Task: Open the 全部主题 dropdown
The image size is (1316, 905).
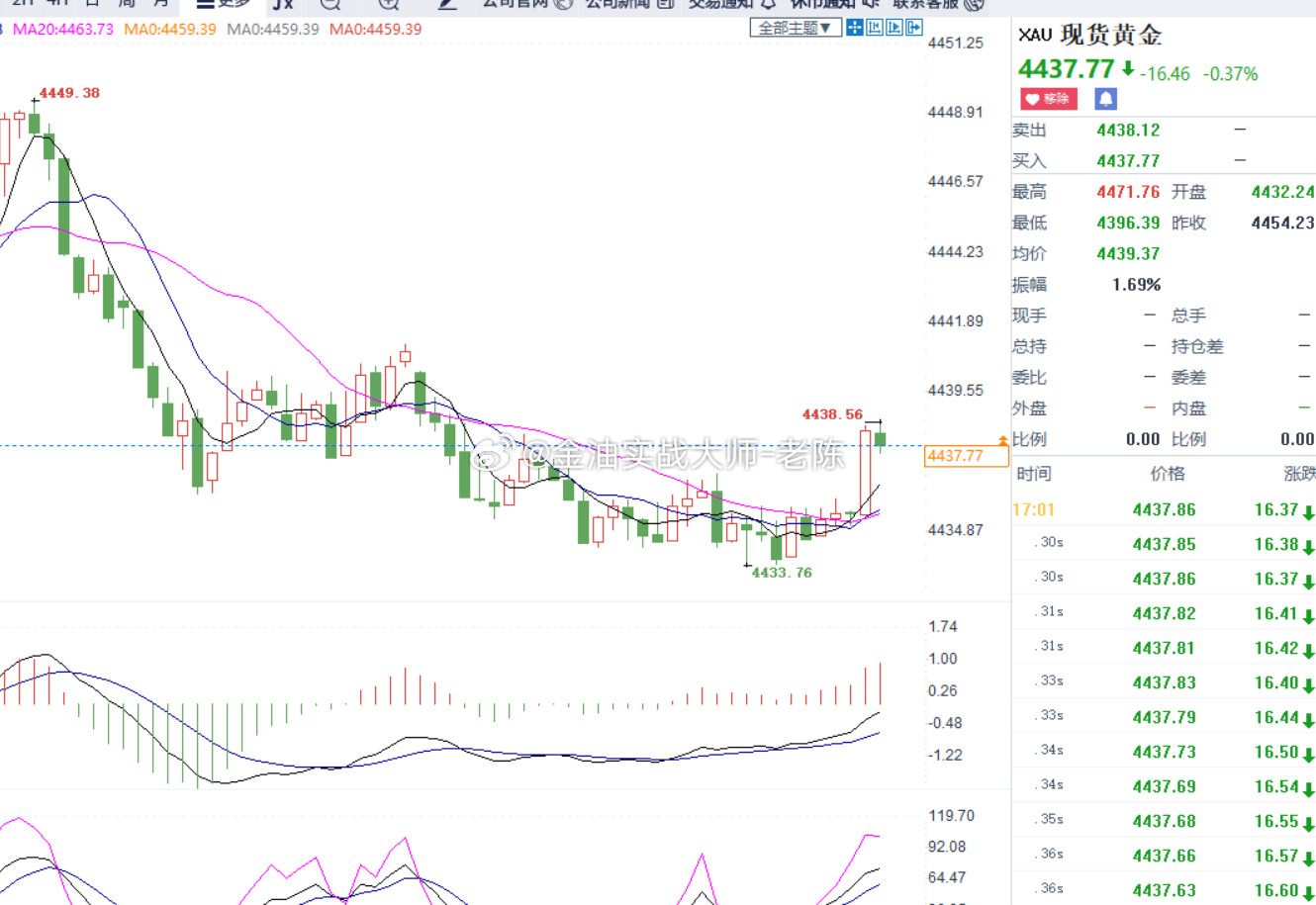Action: coord(796,28)
